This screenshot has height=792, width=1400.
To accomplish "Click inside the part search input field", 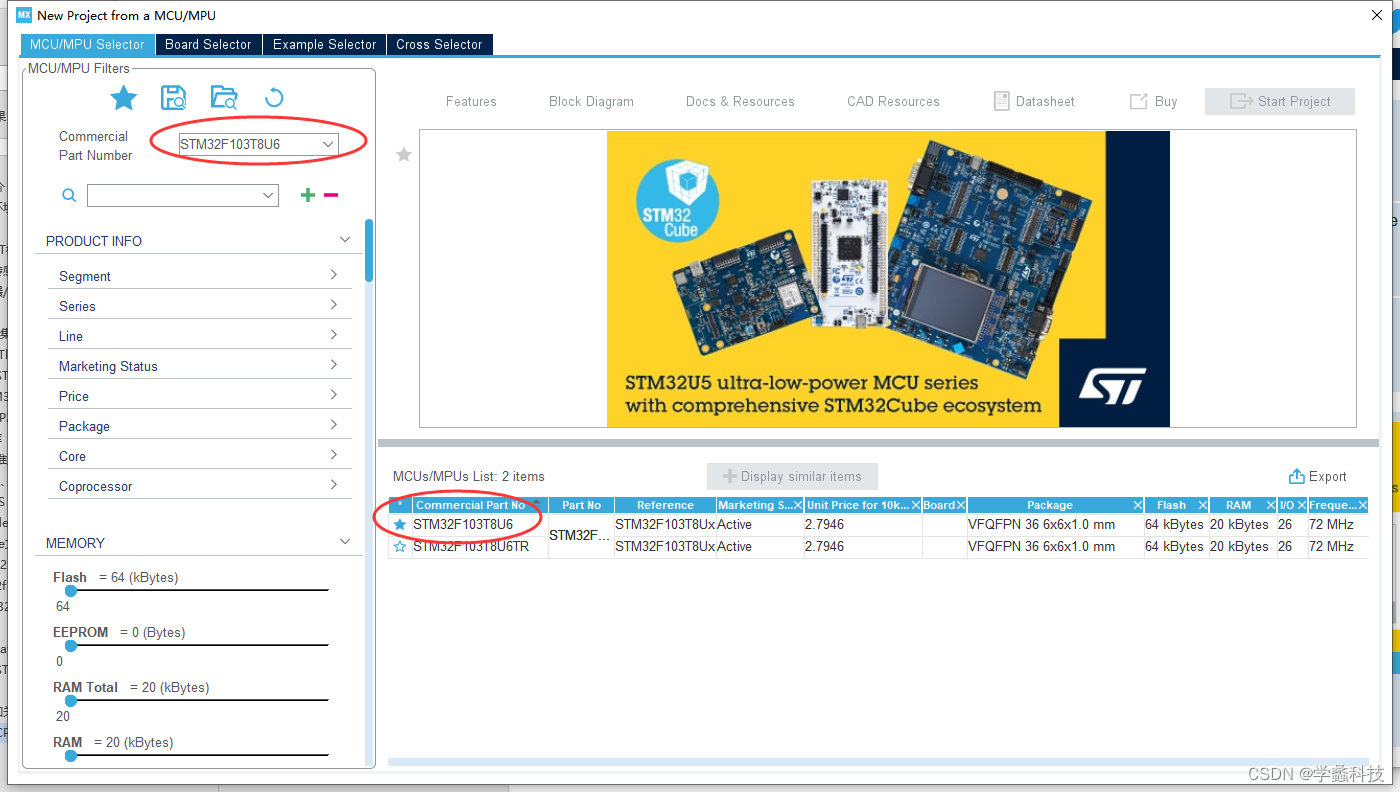I will point(173,195).
